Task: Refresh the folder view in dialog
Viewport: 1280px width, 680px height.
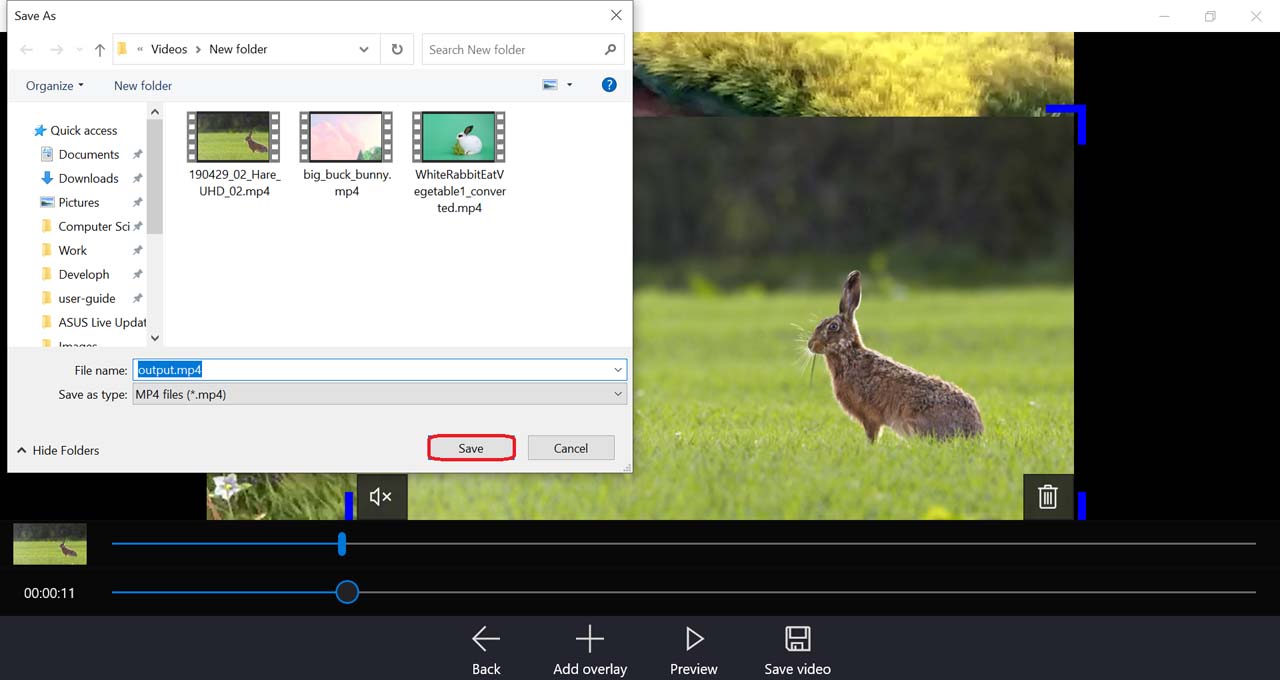Action: pyautogui.click(x=397, y=49)
